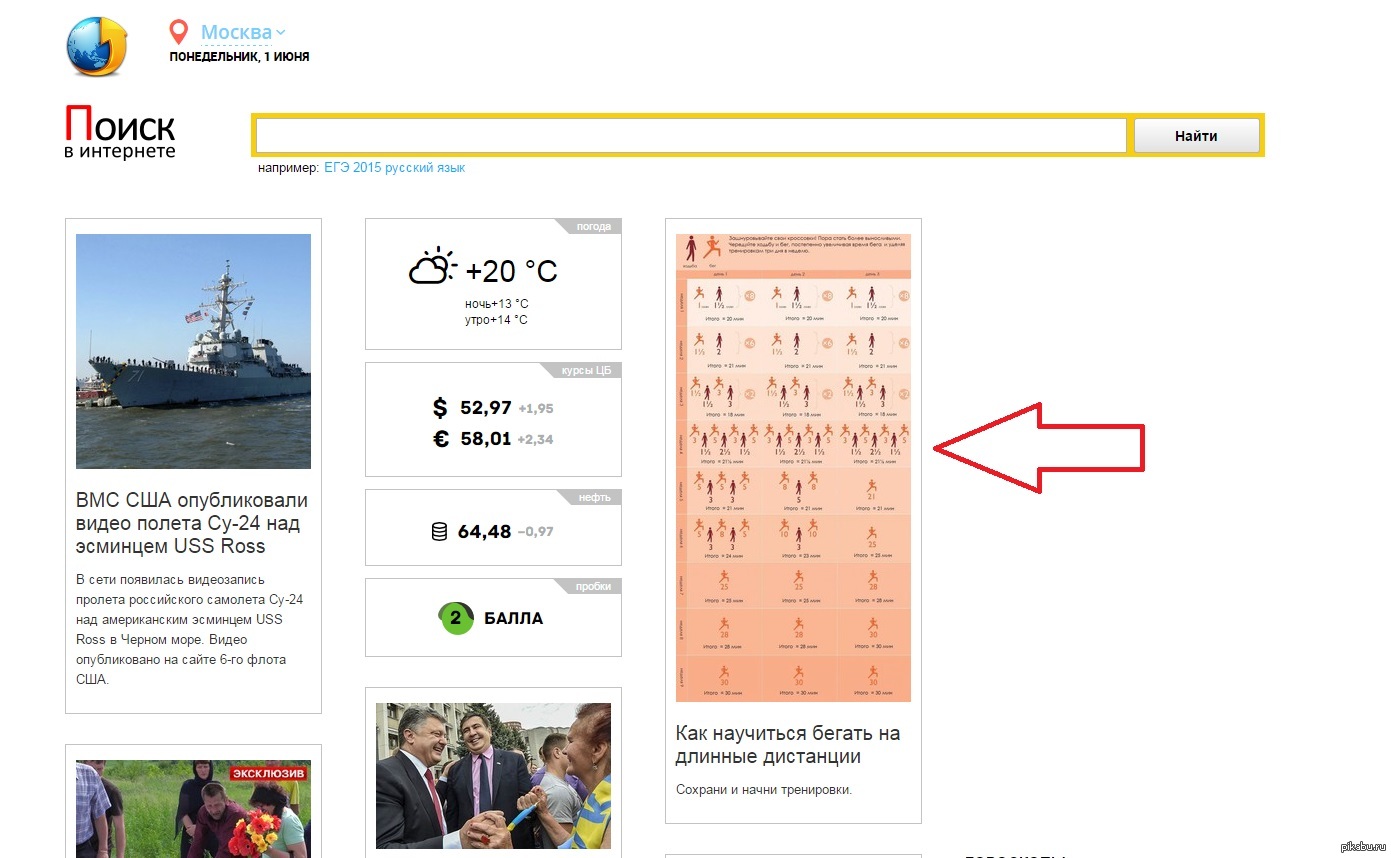Click the погода widget label tab
This screenshot has width=1391, height=858.
point(593,226)
